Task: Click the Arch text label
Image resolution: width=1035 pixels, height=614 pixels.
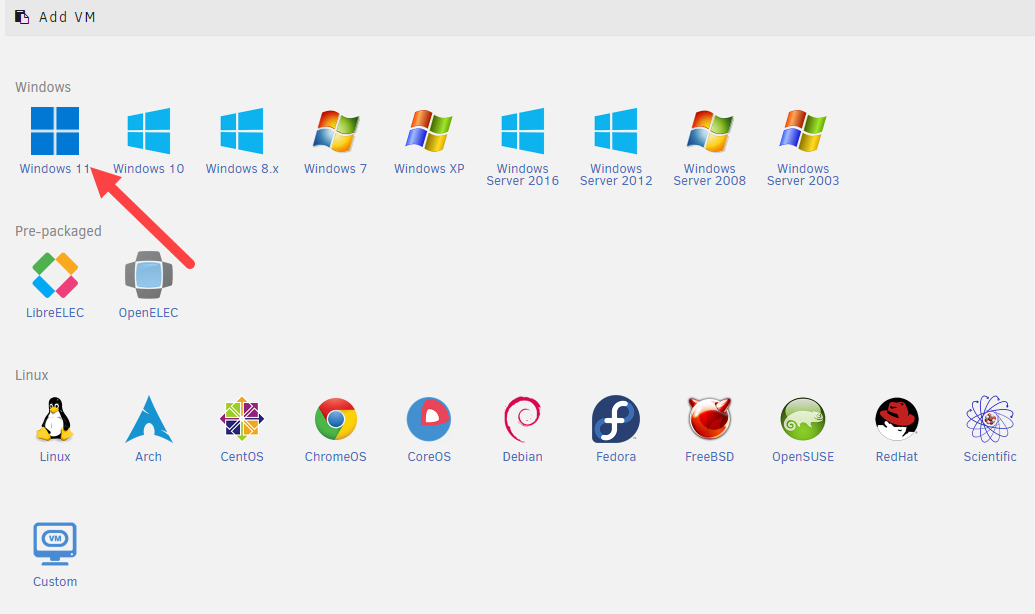Action: [x=149, y=457]
